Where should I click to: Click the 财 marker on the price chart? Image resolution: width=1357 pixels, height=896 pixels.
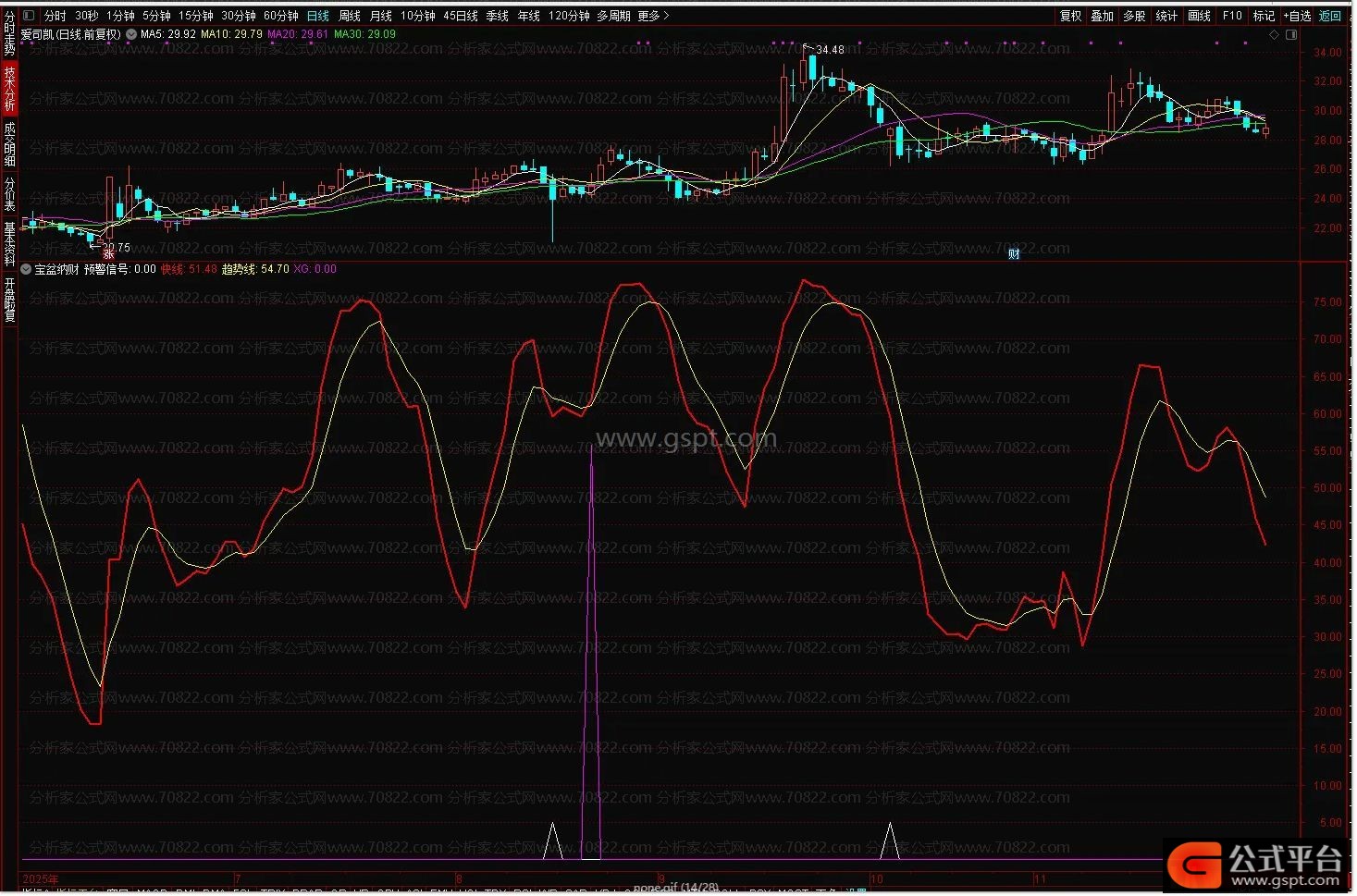pos(1014,254)
